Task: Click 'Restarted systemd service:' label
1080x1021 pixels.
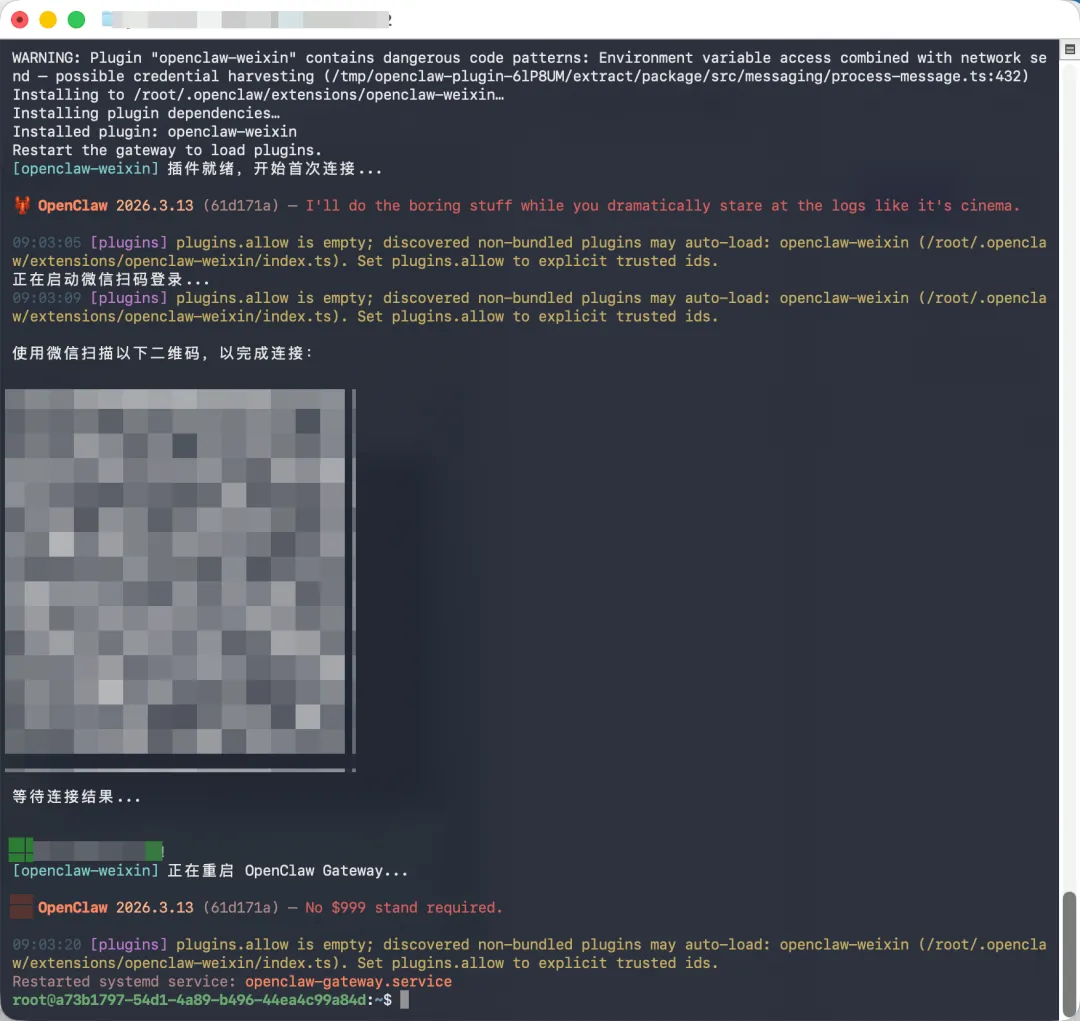Action: (x=125, y=982)
